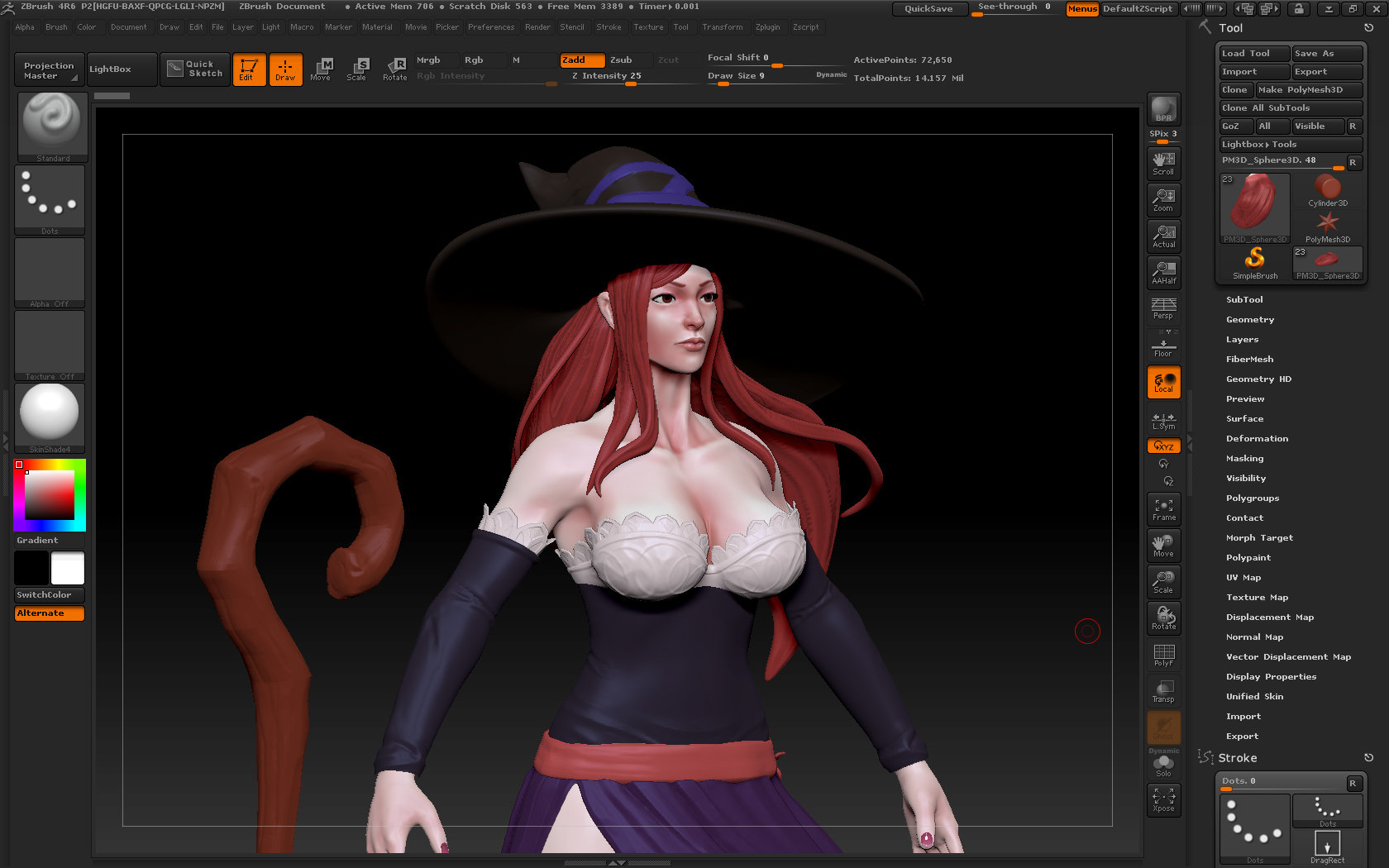Screen dimensions: 1389x868
Task: Set canvas to Actual size
Action: pos(1163,236)
